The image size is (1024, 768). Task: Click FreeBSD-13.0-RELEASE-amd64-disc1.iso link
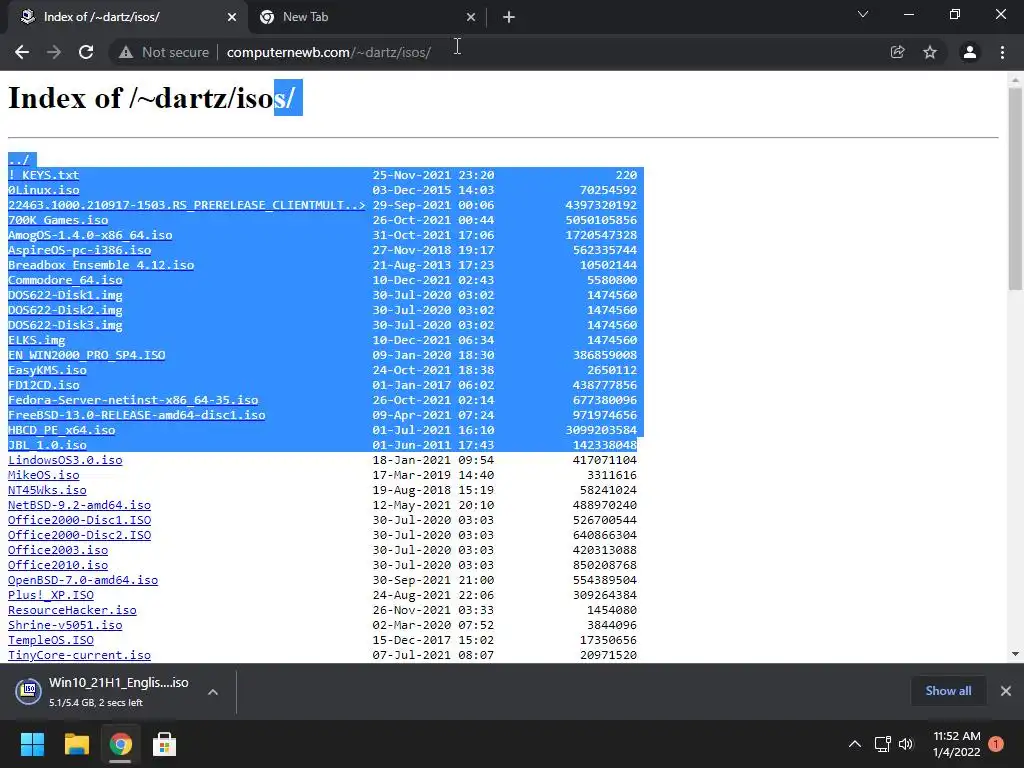point(136,415)
